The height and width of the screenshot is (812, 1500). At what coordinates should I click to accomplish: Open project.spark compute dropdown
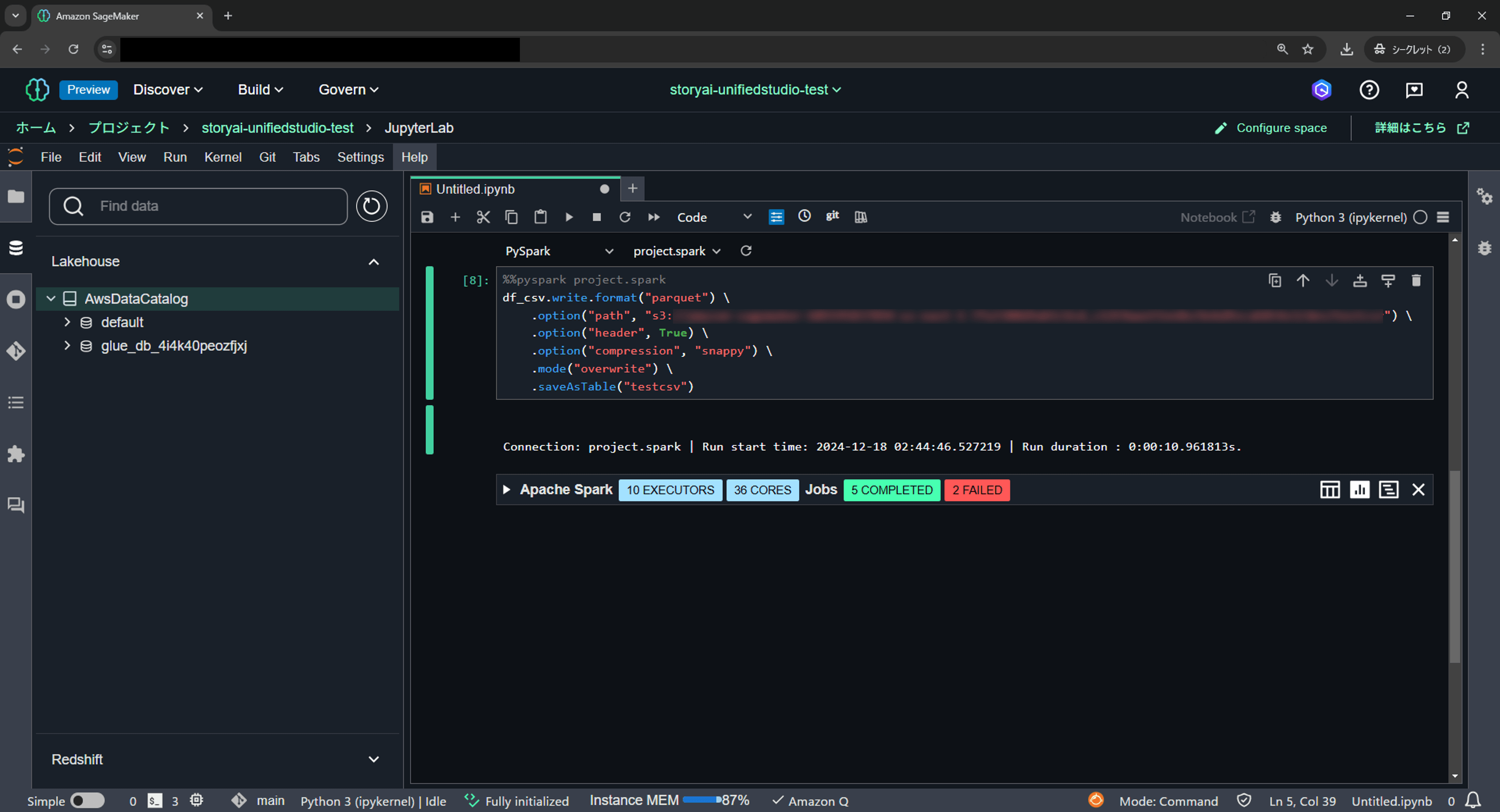pyautogui.click(x=677, y=251)
